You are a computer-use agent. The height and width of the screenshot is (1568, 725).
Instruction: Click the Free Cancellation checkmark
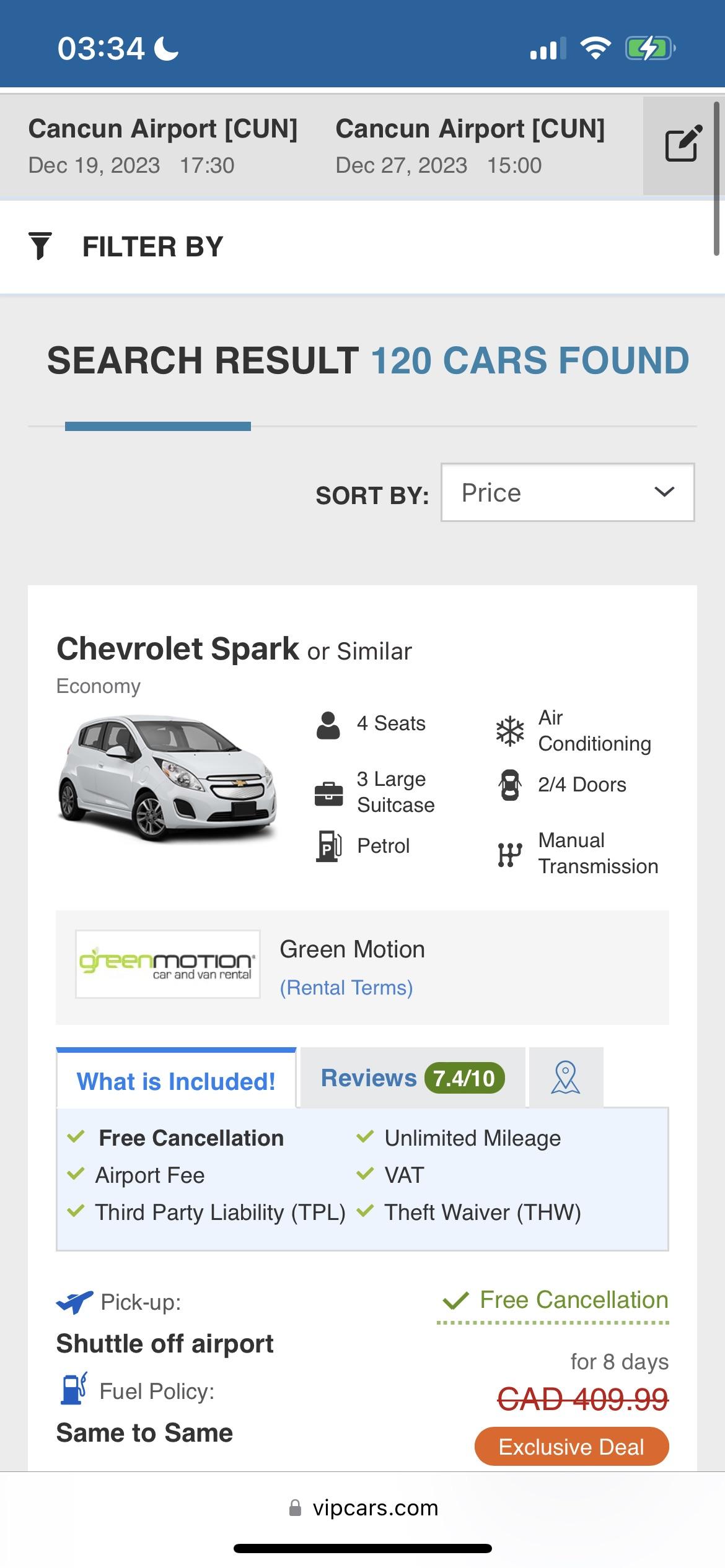pyautogui.click(x=76, y=1138)
